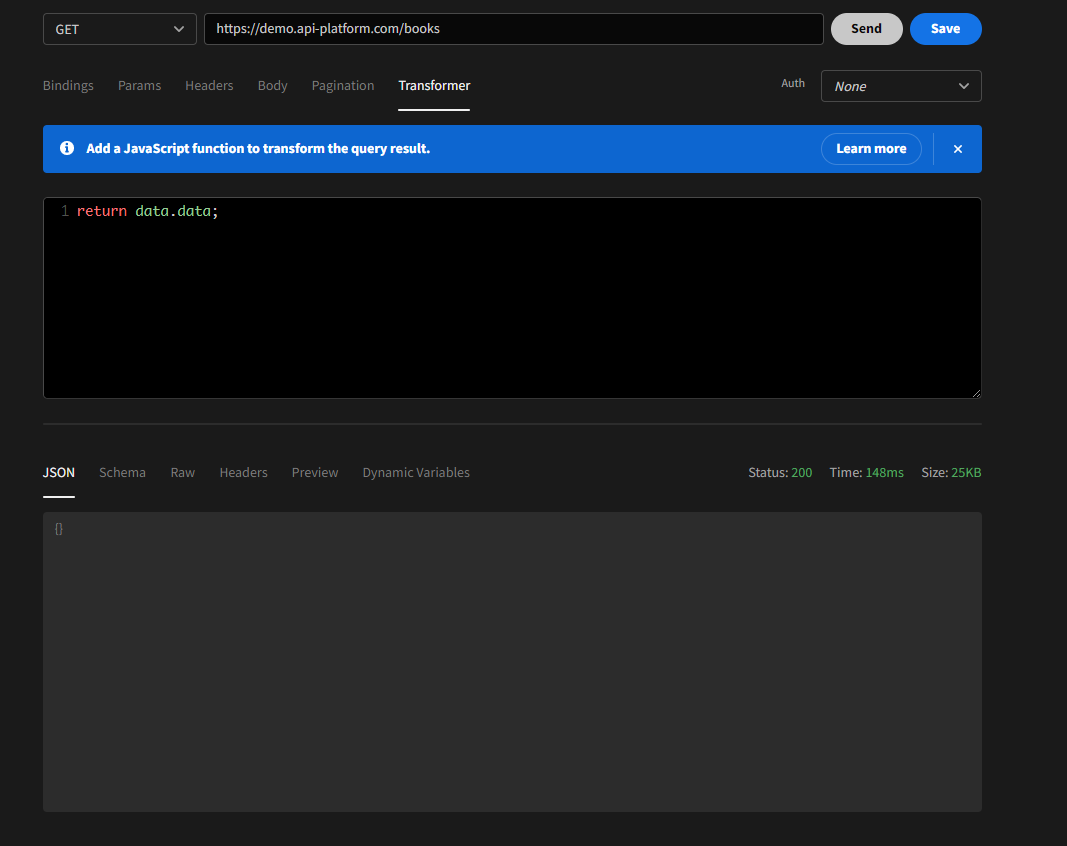Switch to the Preview response tab
The height and width of the screenshot is (846, 1067).
315,472
